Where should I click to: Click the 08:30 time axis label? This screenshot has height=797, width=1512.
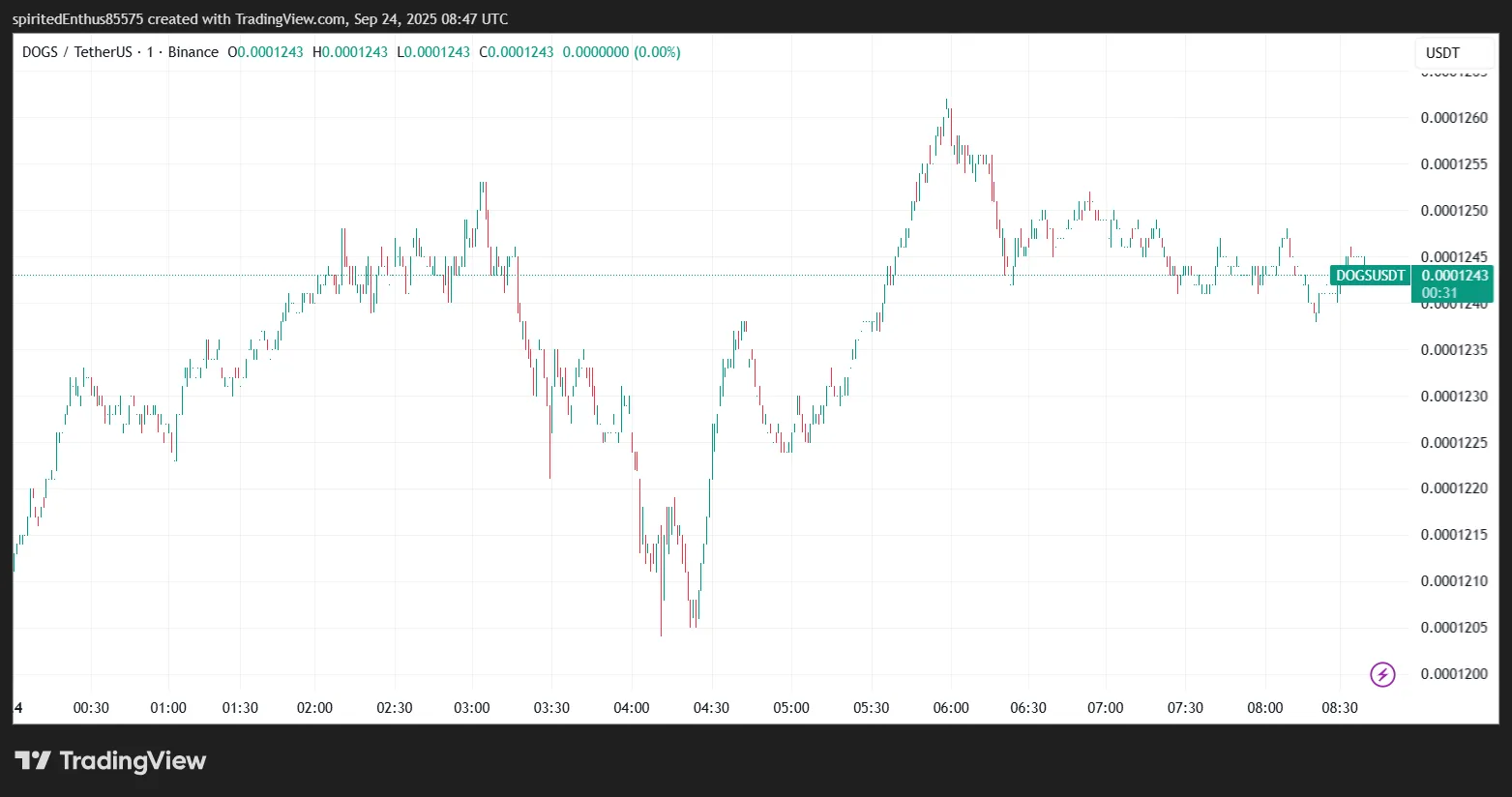1339,708
